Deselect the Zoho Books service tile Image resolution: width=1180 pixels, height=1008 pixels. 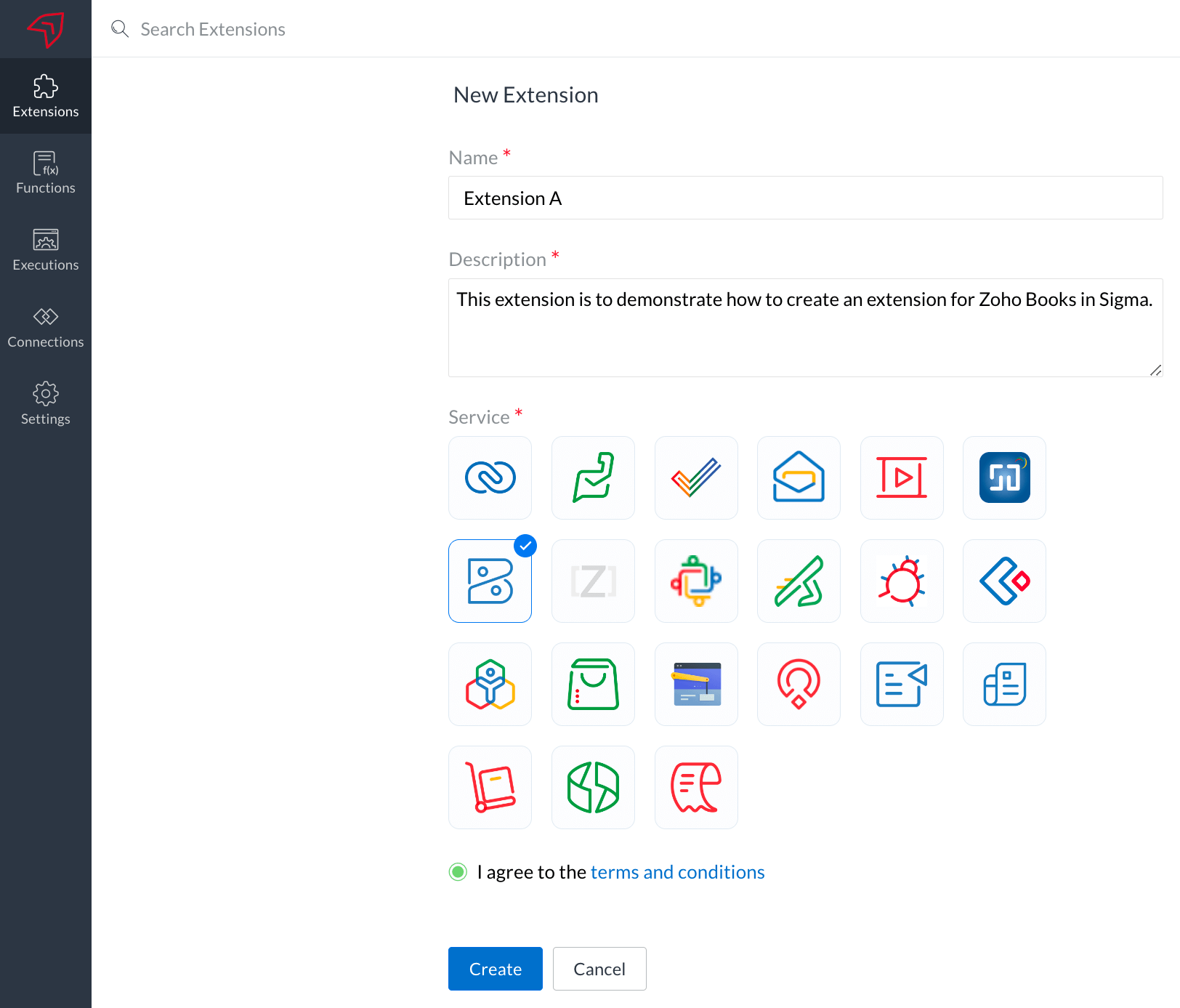(490, 581)
